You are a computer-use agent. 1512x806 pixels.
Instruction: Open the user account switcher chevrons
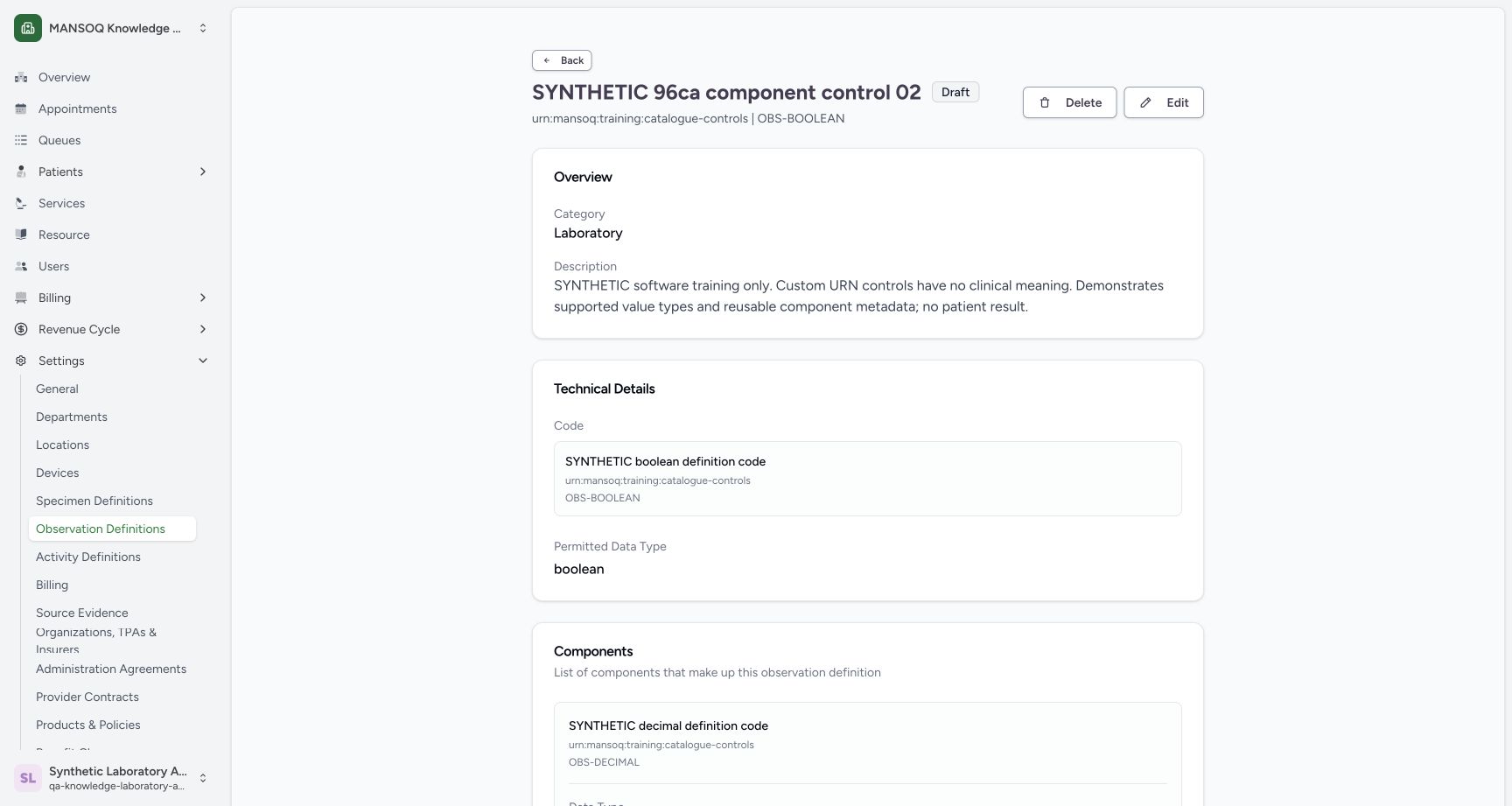point(203,778)
